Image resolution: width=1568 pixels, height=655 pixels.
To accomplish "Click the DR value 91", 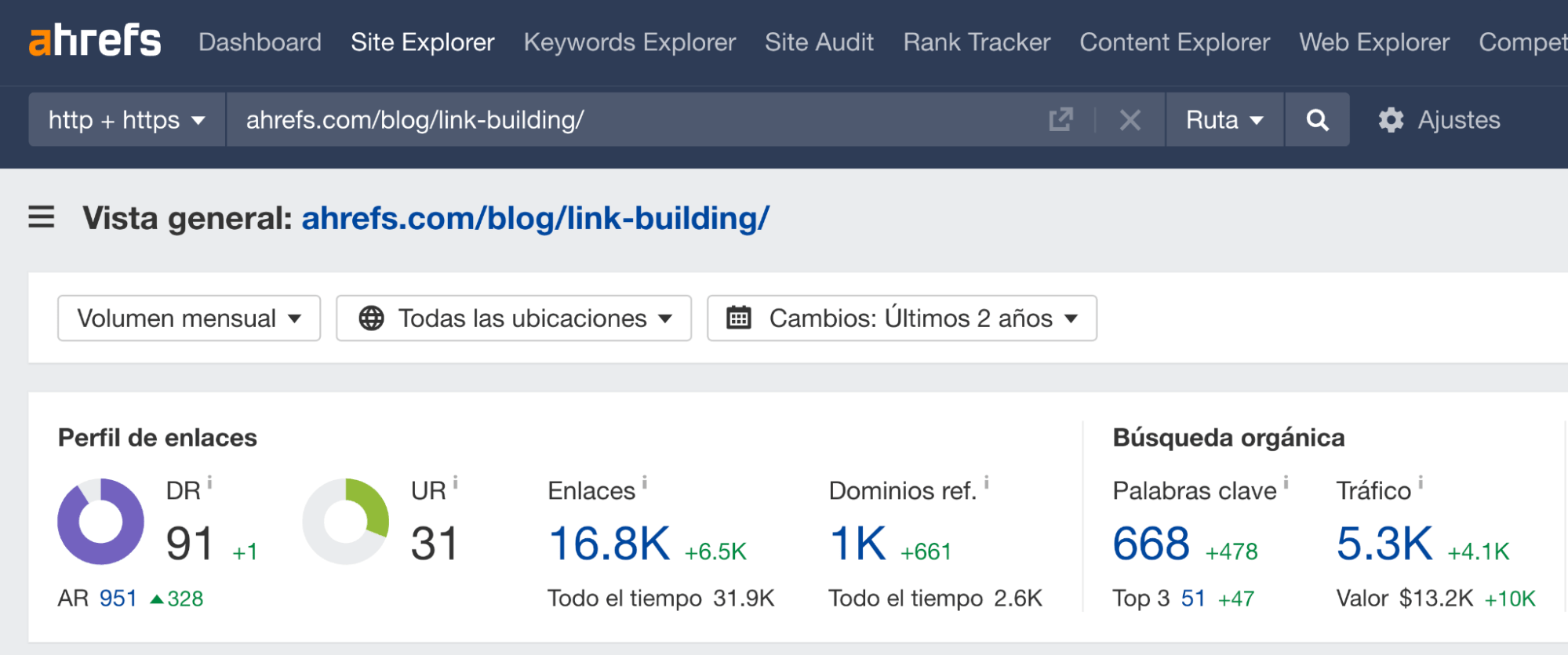I will [x=190, y=543].
